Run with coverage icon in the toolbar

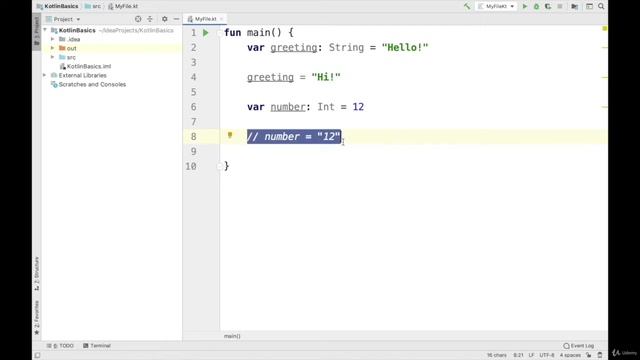(x=548, y=7)
